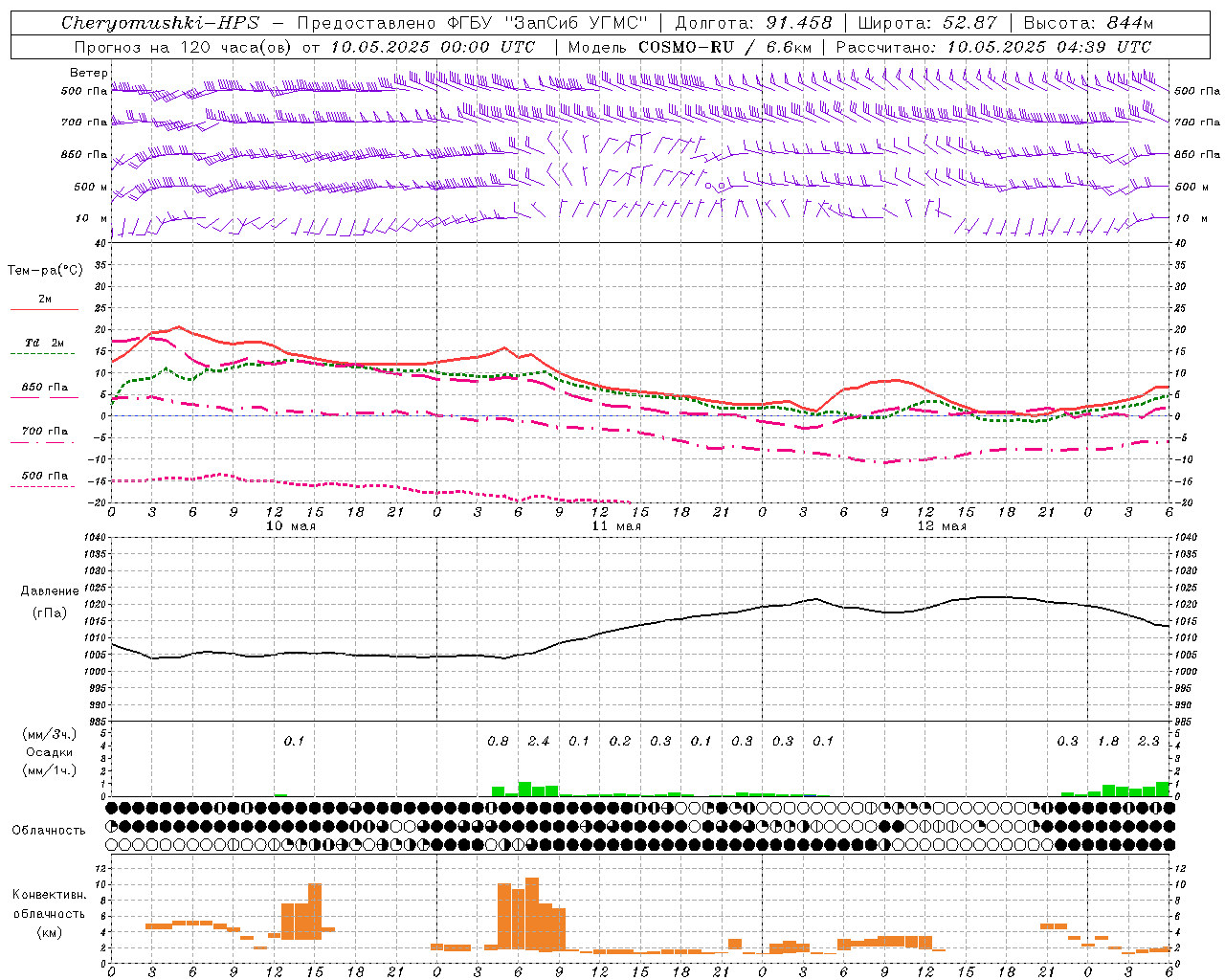Click the 'Высота: 844м' header value
The height and width of the screenshot is (980, 1225).
click(1088, 23)
